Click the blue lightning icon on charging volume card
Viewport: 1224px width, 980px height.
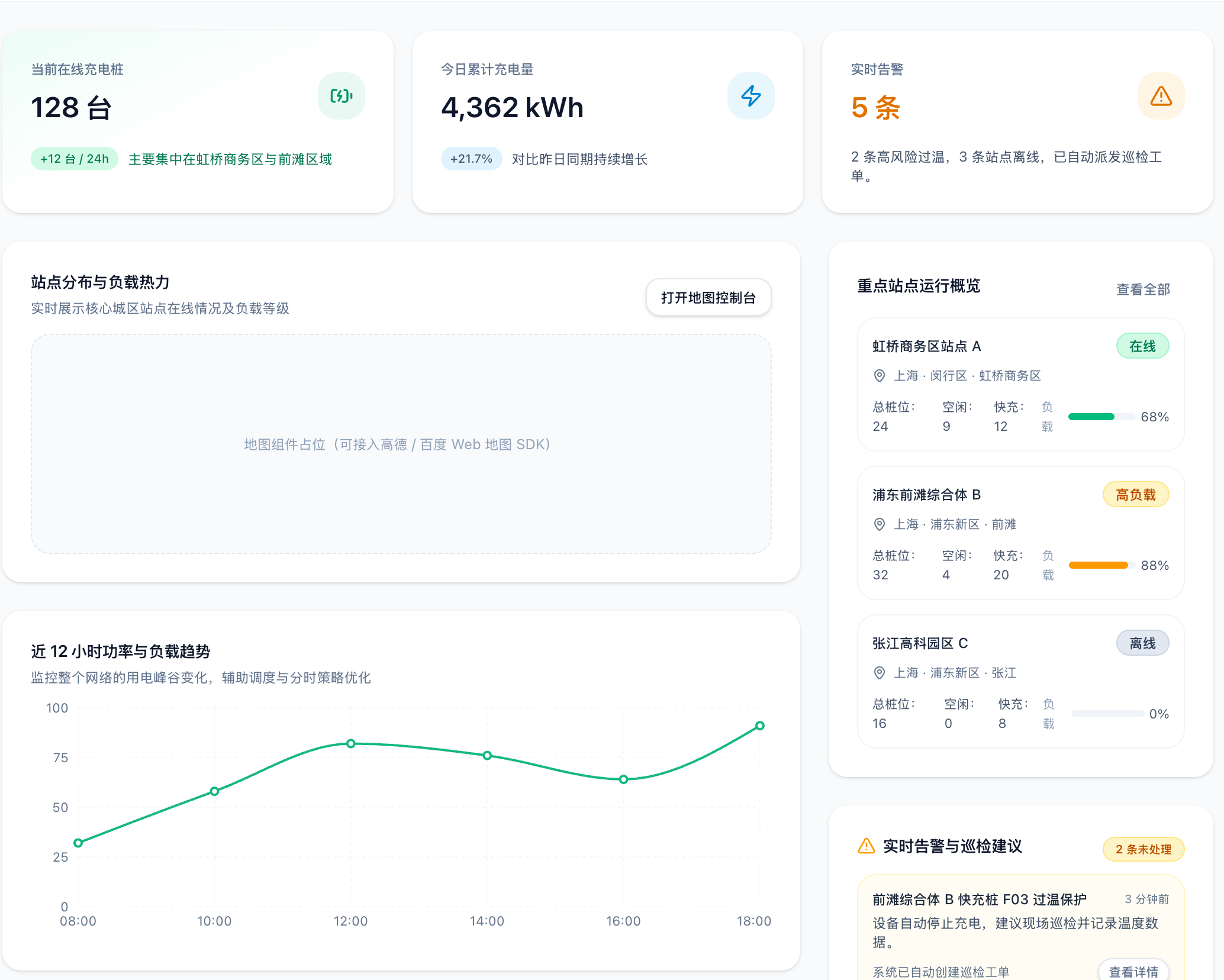pyautogui.click(x=750, y=96)
